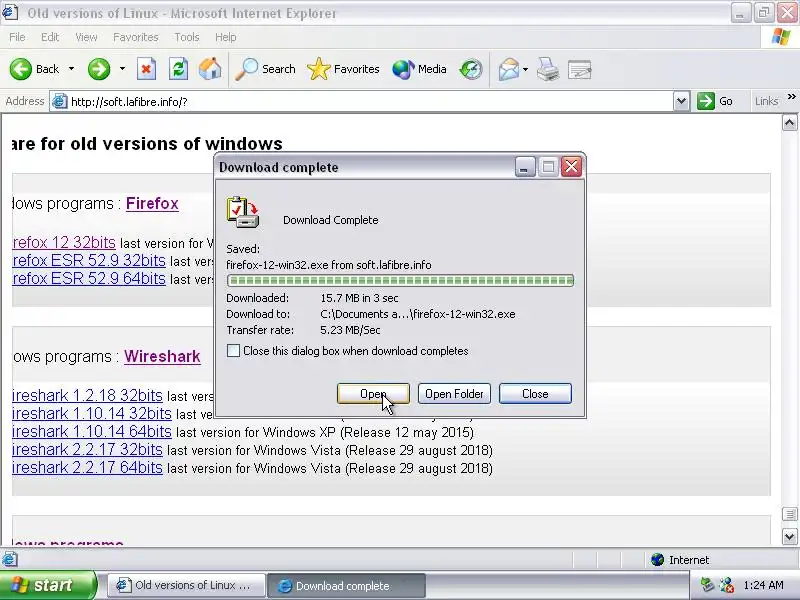Select 'Download complete' taskbar item

click(x=346, y=585)
